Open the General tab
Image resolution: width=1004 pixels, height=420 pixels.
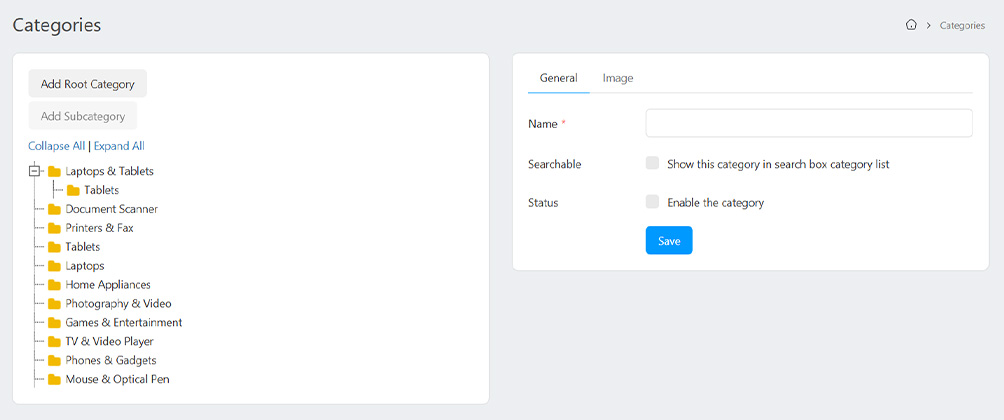(x=558, y=78)
